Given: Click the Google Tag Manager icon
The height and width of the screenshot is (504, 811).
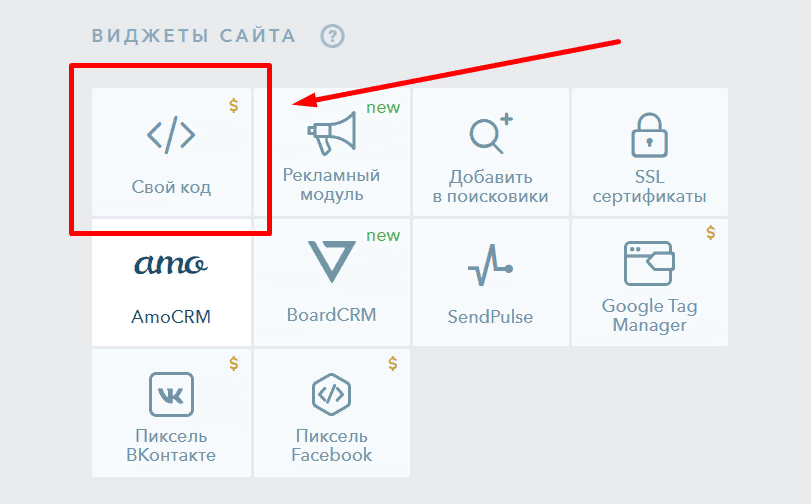Looking at the screenshot, I should [650, 263].
